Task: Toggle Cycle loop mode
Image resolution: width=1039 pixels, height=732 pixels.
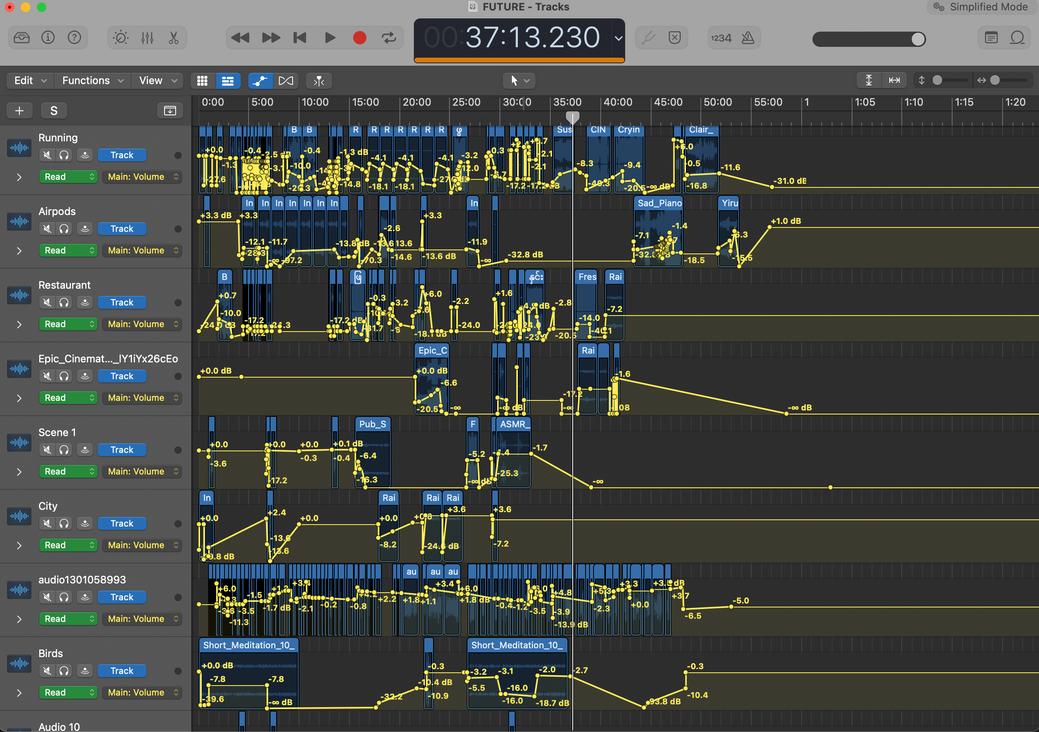Action: pyautogui.click(x=389, y=38)
